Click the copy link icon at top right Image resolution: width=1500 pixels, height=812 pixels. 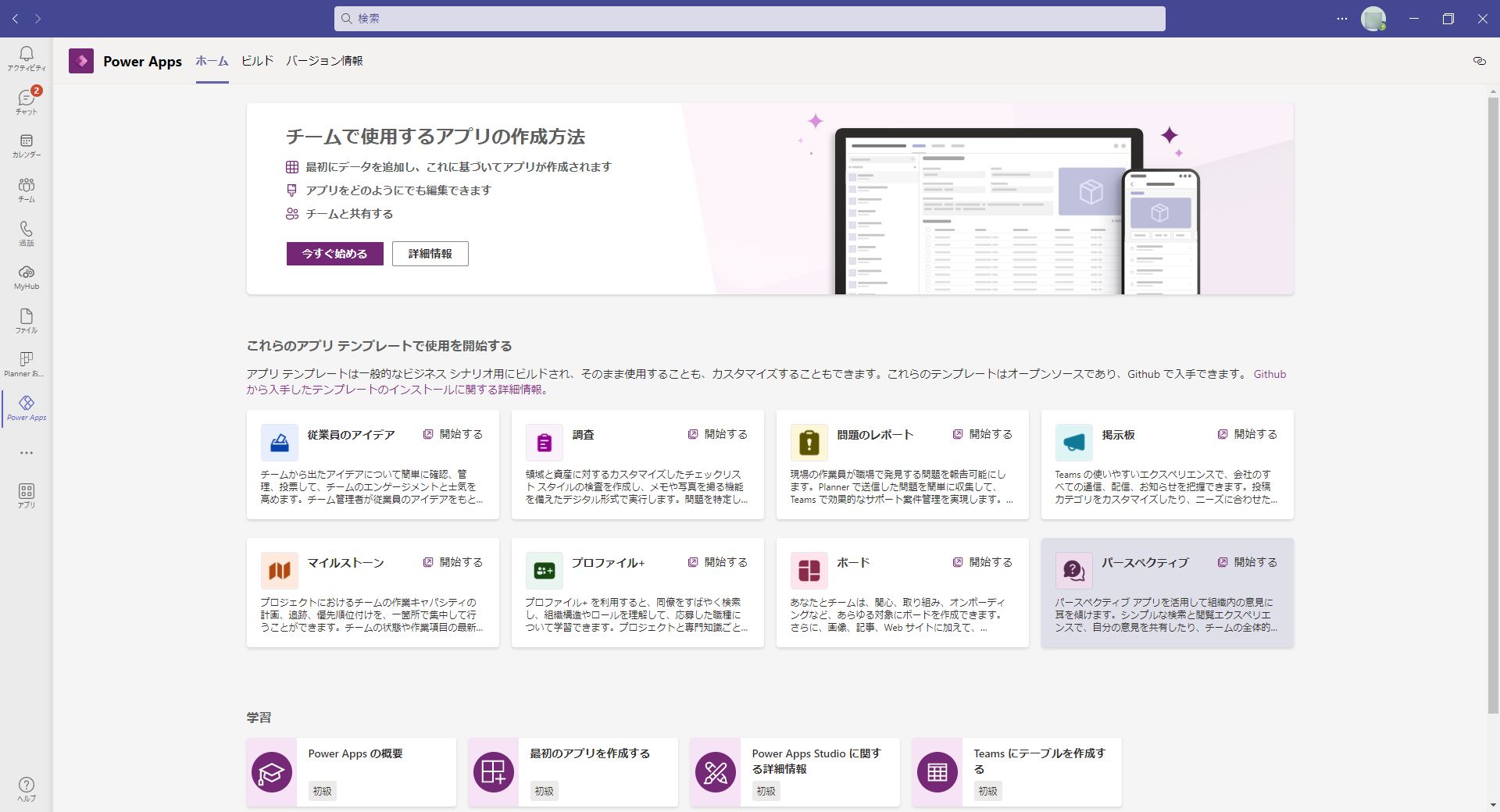click(x=1479, y=61)
